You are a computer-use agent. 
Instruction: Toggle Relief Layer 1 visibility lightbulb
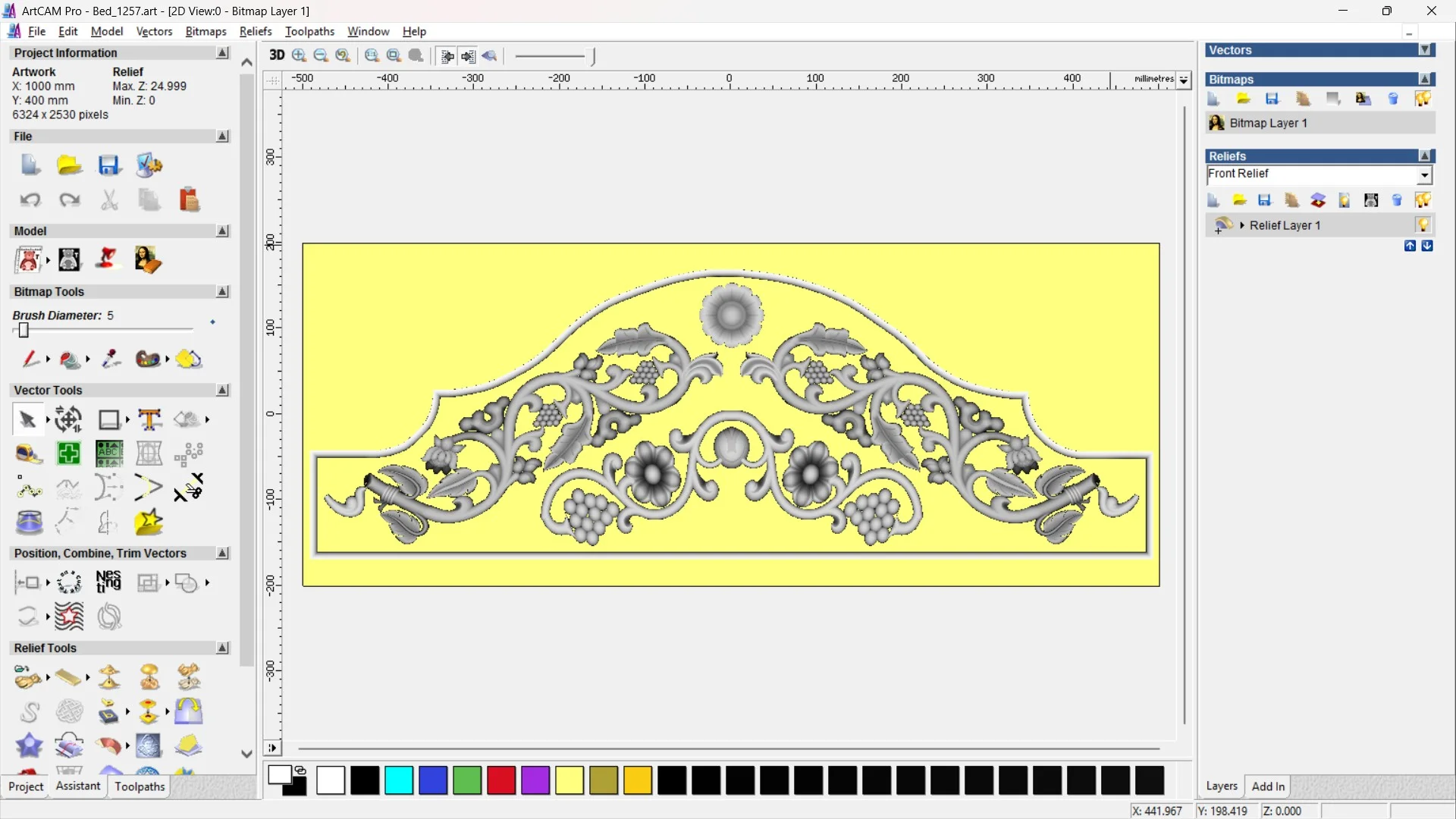[x=1423, y=225]
